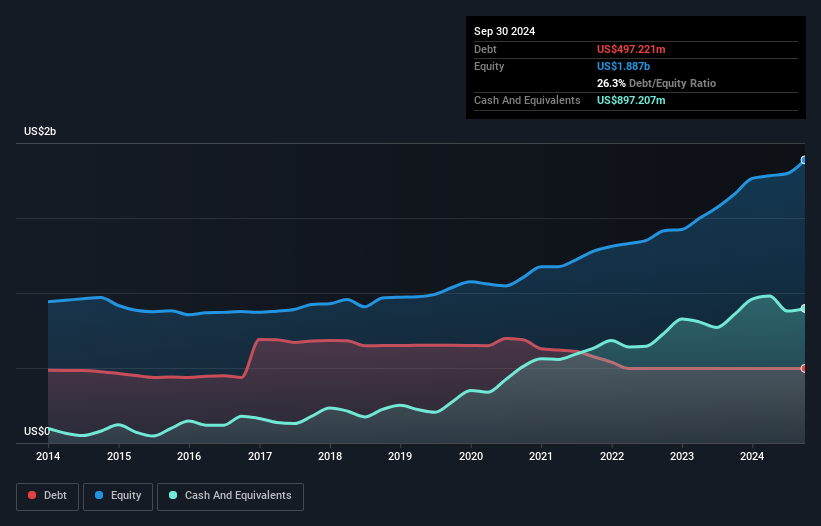Click the US$897.207m cash value
Image resolution: width=821 pixels, height=526 pixels.
pos(631,100)
